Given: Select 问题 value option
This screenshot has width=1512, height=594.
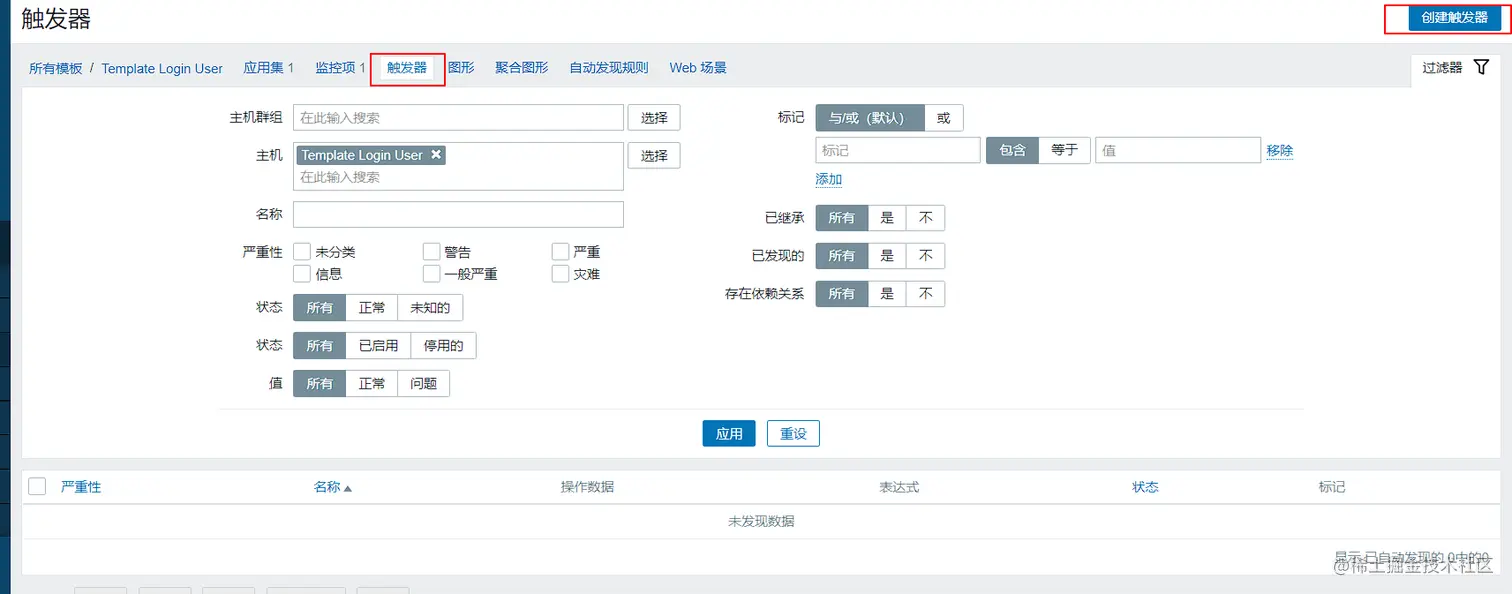Looking at the screenshot, I should 424,384.
